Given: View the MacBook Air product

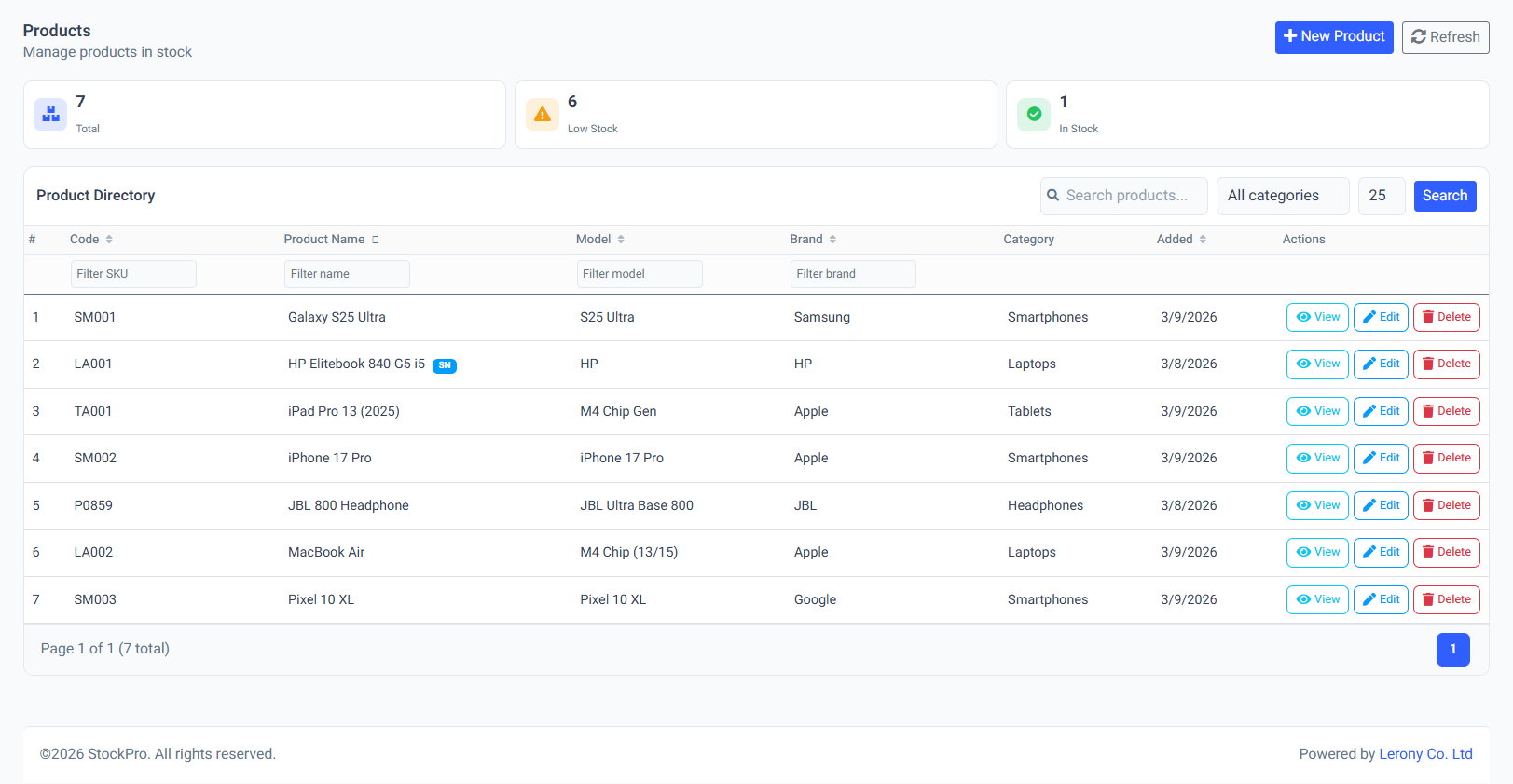Looking at the screenshot, I should tap(1317, 553).
